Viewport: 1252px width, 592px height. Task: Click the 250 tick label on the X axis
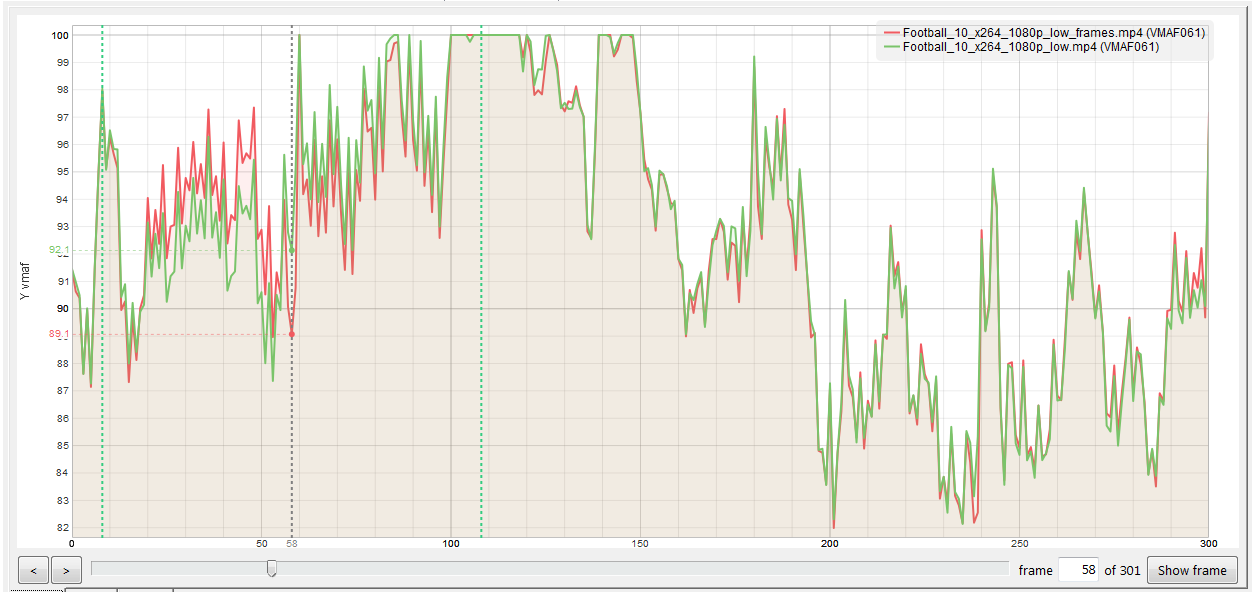point(1018,543)
